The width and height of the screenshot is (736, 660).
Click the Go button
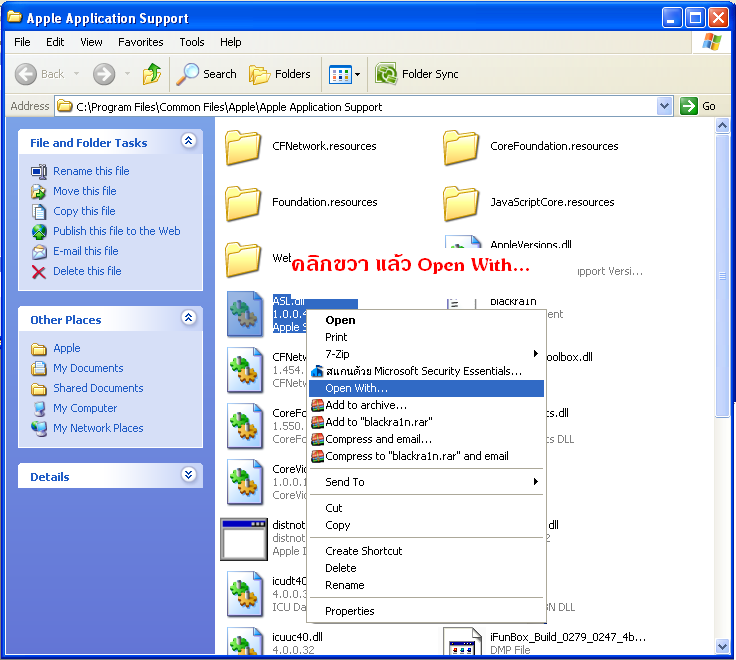[698, 106]
